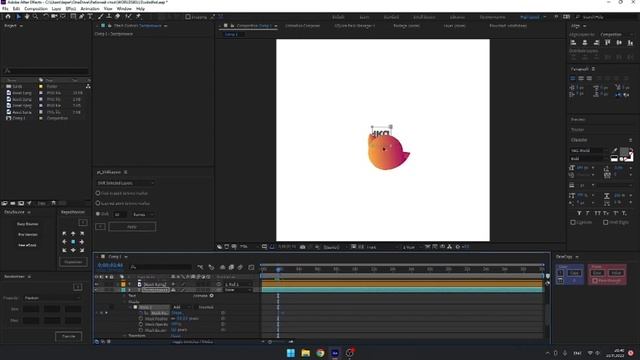Open the font style Bold dropdown
Viewport: 640px width, 360px height.
point(588,158)
